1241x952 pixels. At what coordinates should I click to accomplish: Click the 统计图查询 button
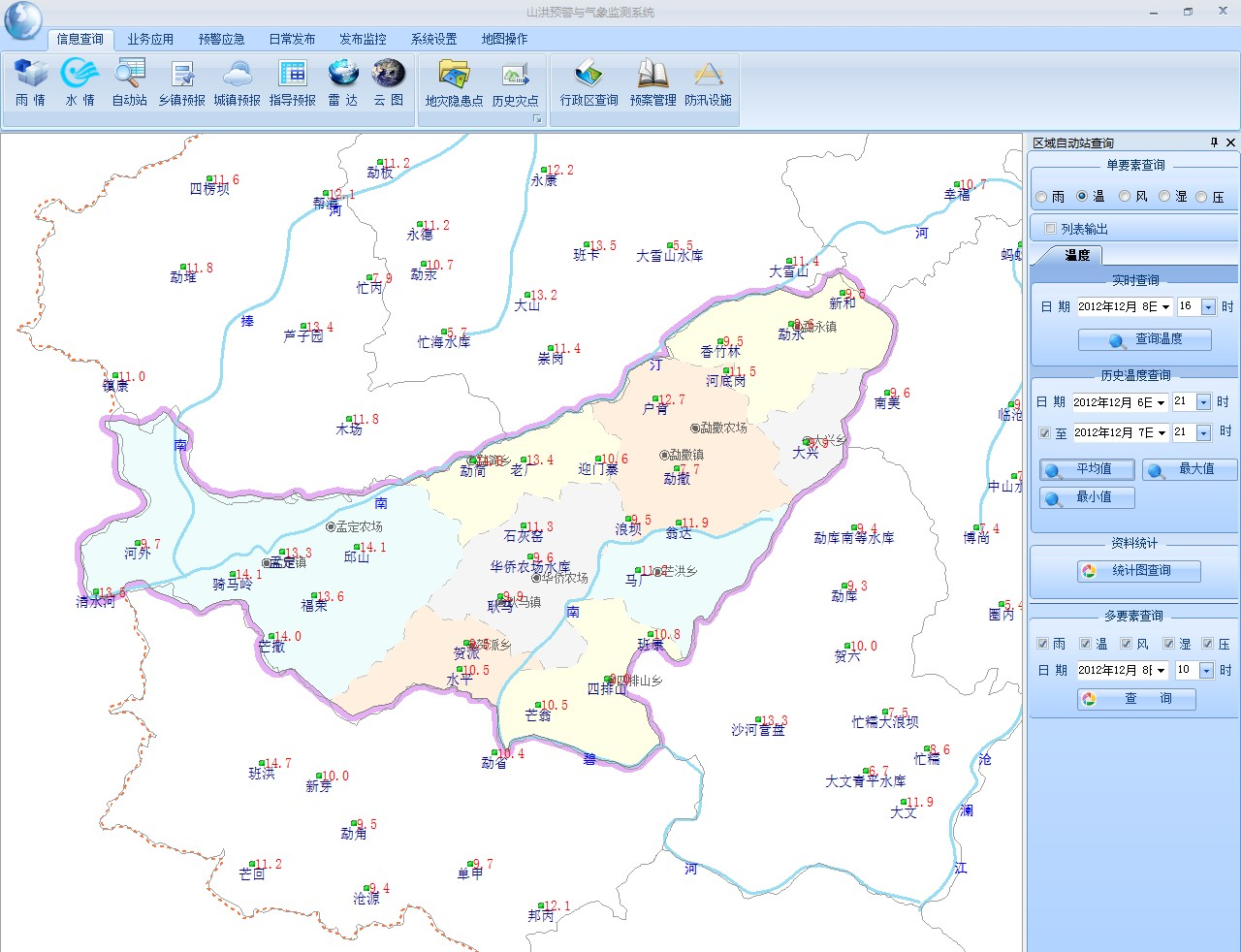pyautogui.click(x=1139, y=571)
